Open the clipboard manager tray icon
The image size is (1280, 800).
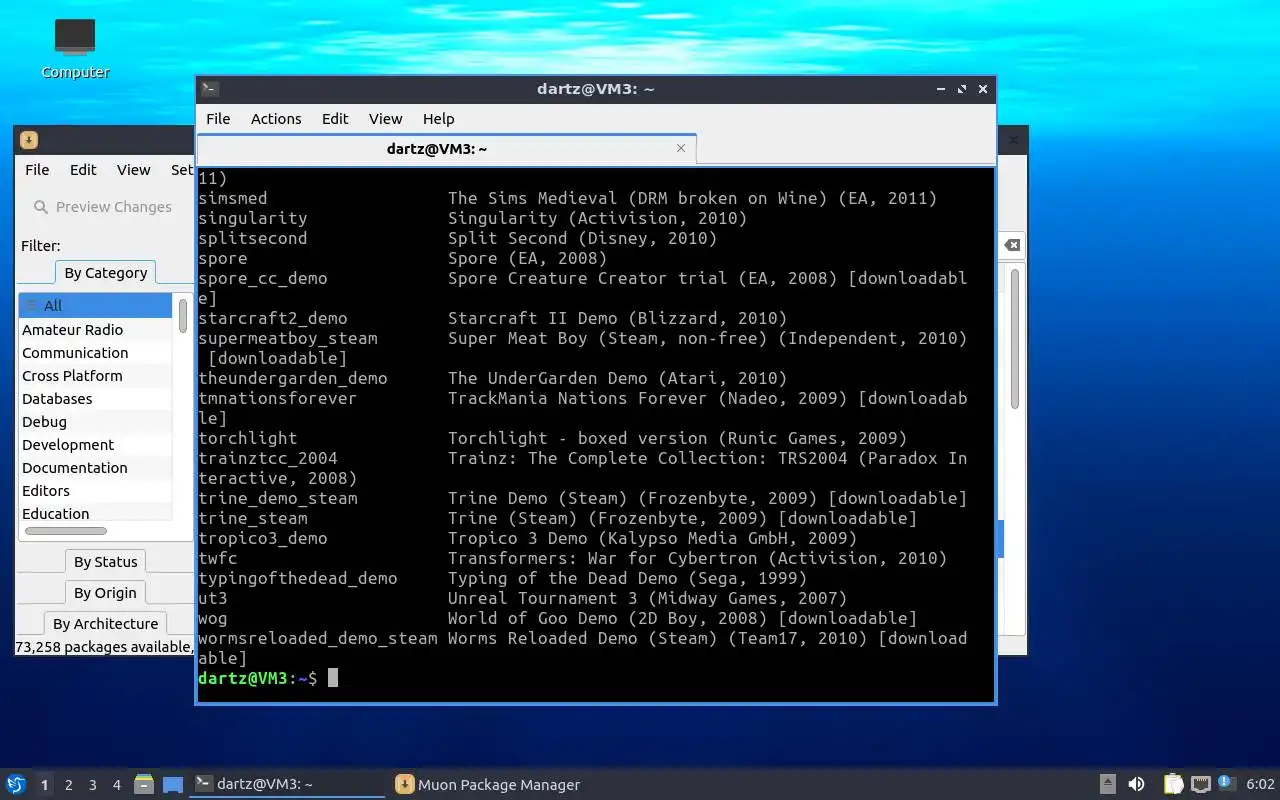[x=1173, y=784]
